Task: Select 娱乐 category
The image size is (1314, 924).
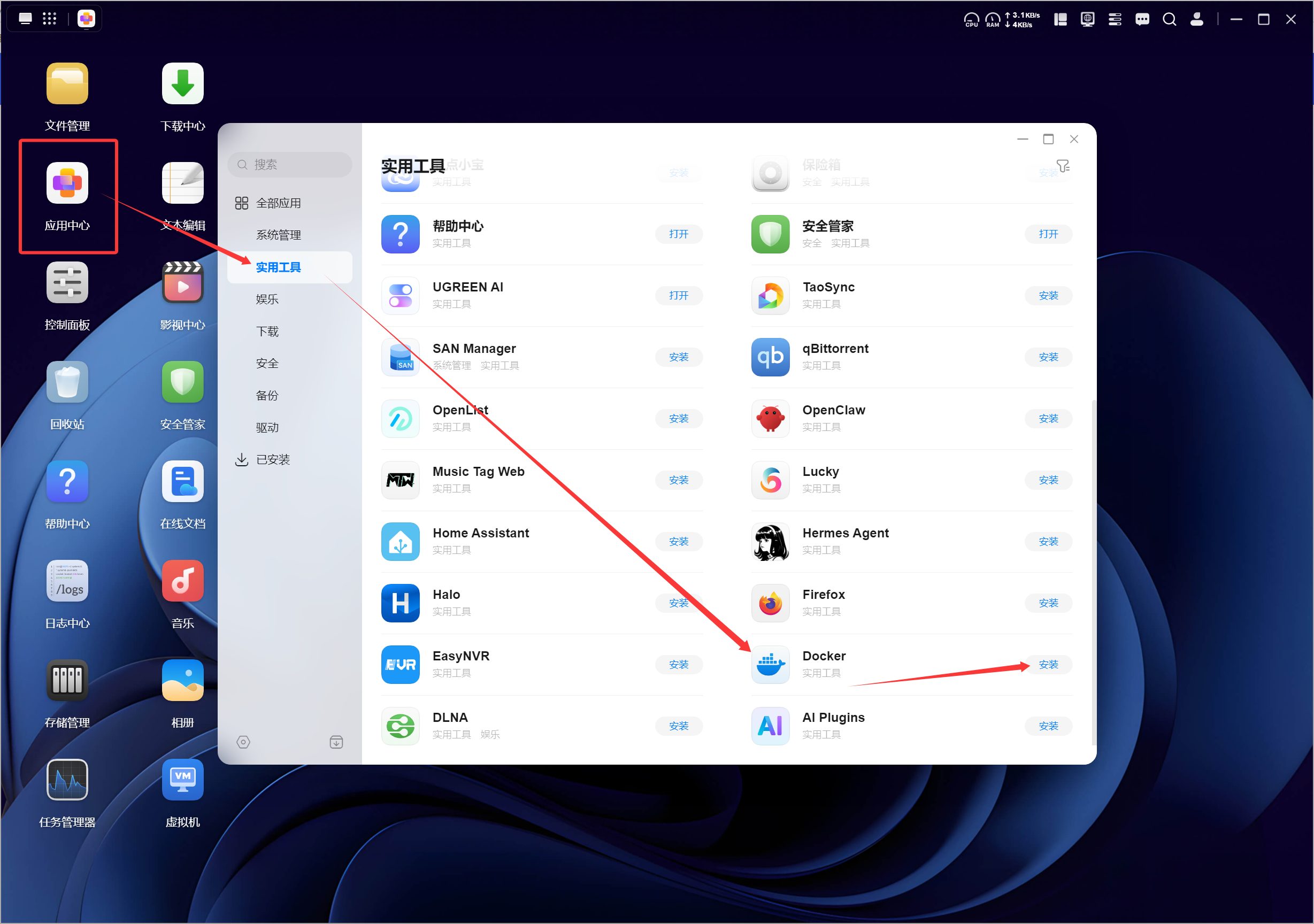Action: click(x=289, y=299)
